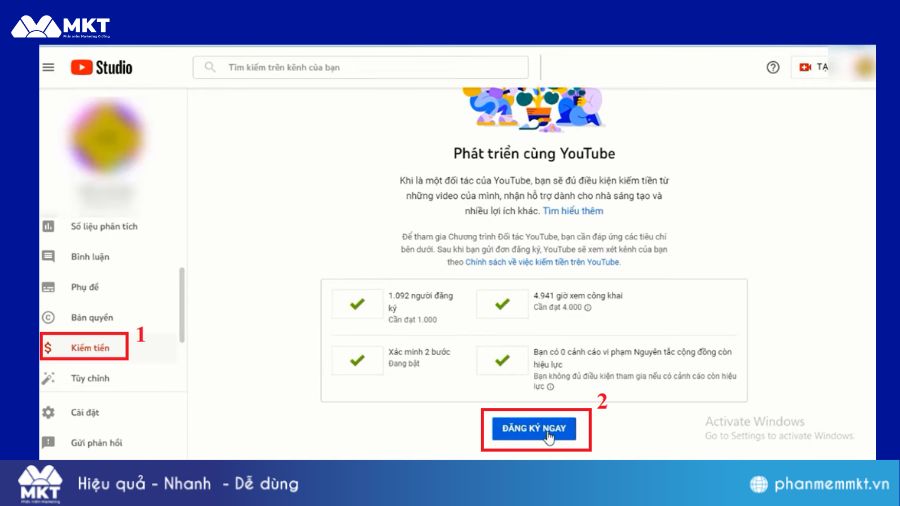Open the Tìm hiểu thêm link

(573, 211)
